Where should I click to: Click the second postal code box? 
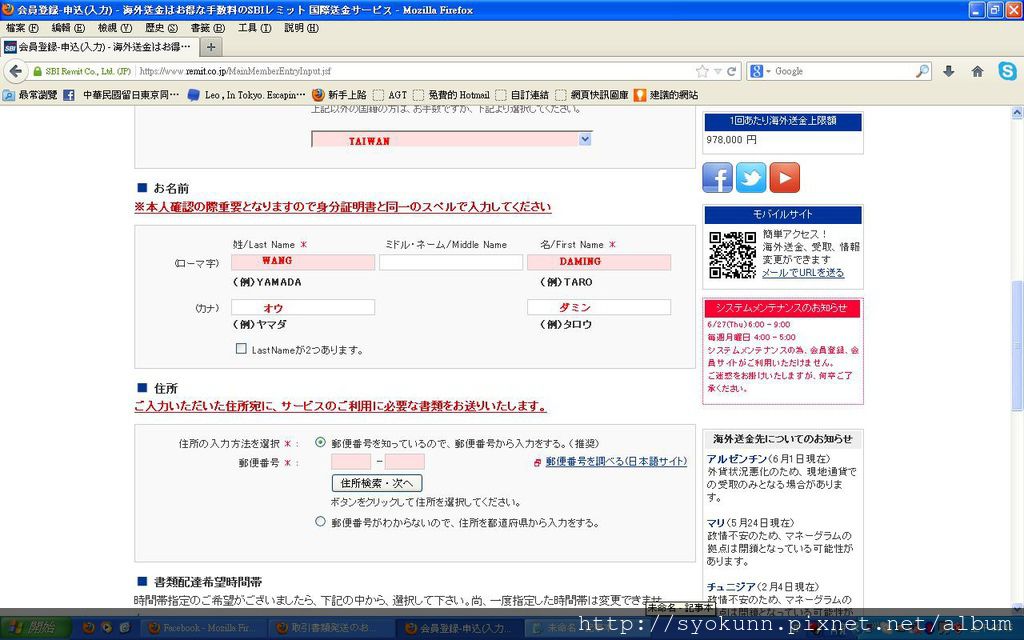coord(404,462)
